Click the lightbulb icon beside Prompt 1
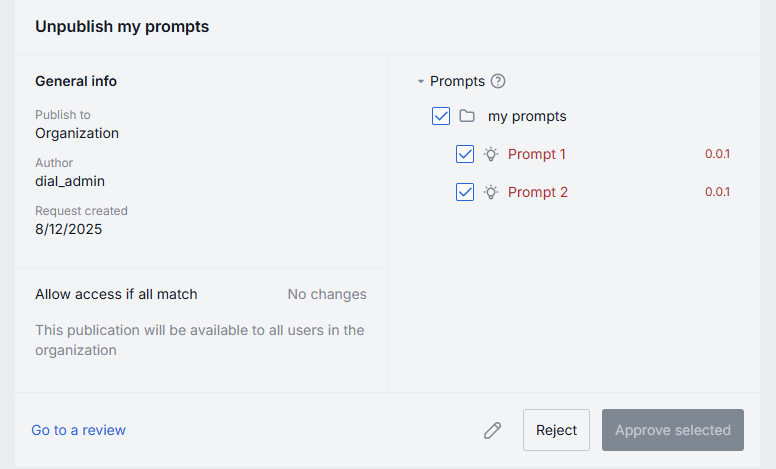Viewport: 776px width, 469px height. coord(491,154)
